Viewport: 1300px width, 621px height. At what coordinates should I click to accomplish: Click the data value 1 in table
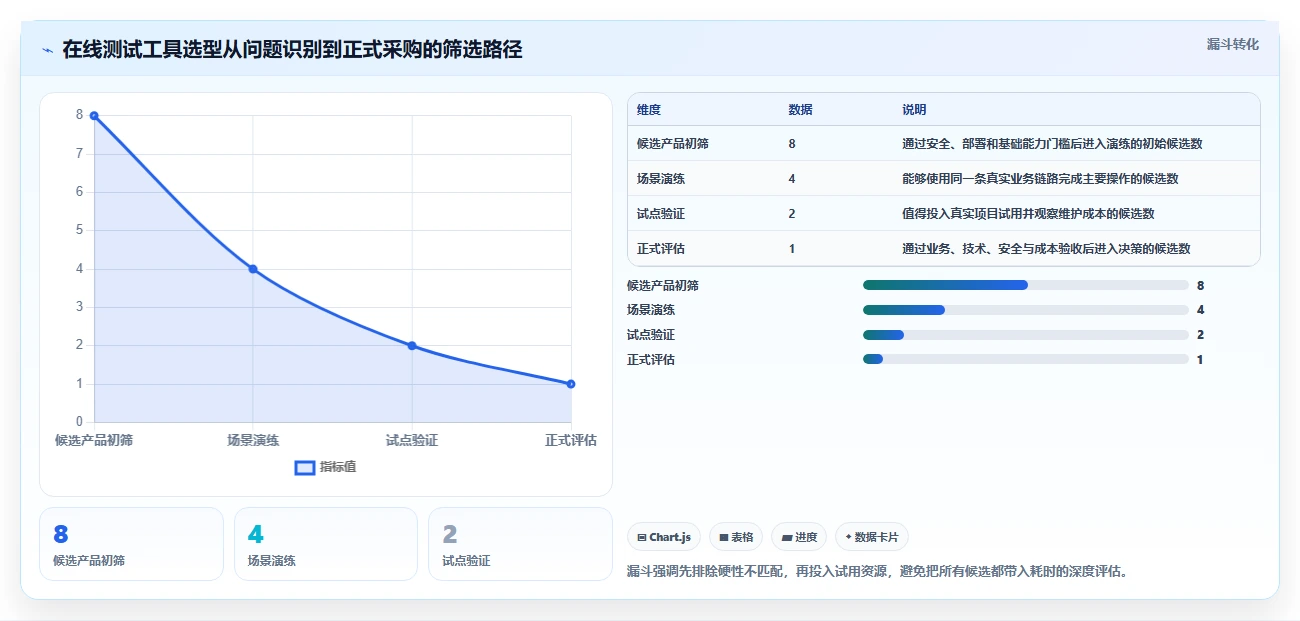point(792,249)
